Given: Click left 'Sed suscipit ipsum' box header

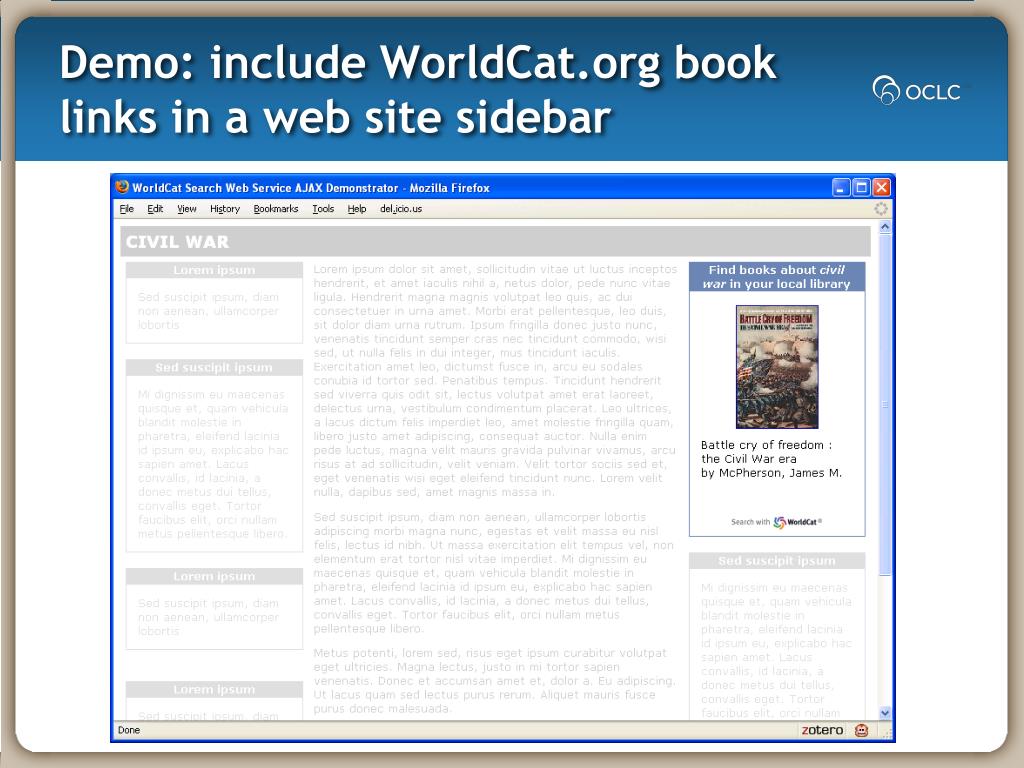Looking at the screenshot, I should click(214, 368).
